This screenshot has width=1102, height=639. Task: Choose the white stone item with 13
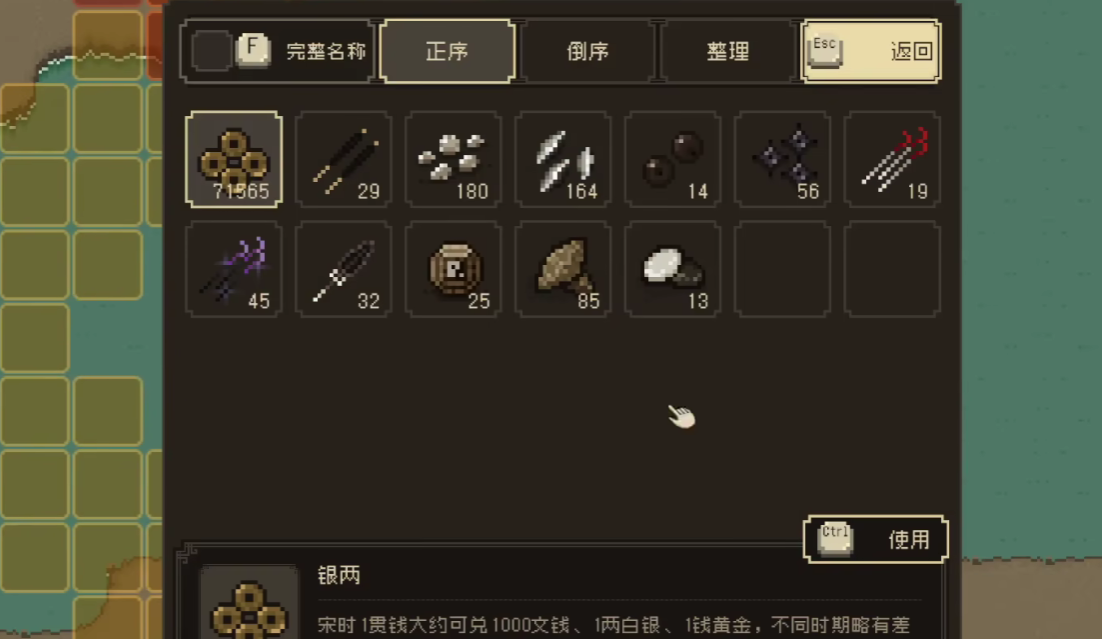click(x=673, y=269)
